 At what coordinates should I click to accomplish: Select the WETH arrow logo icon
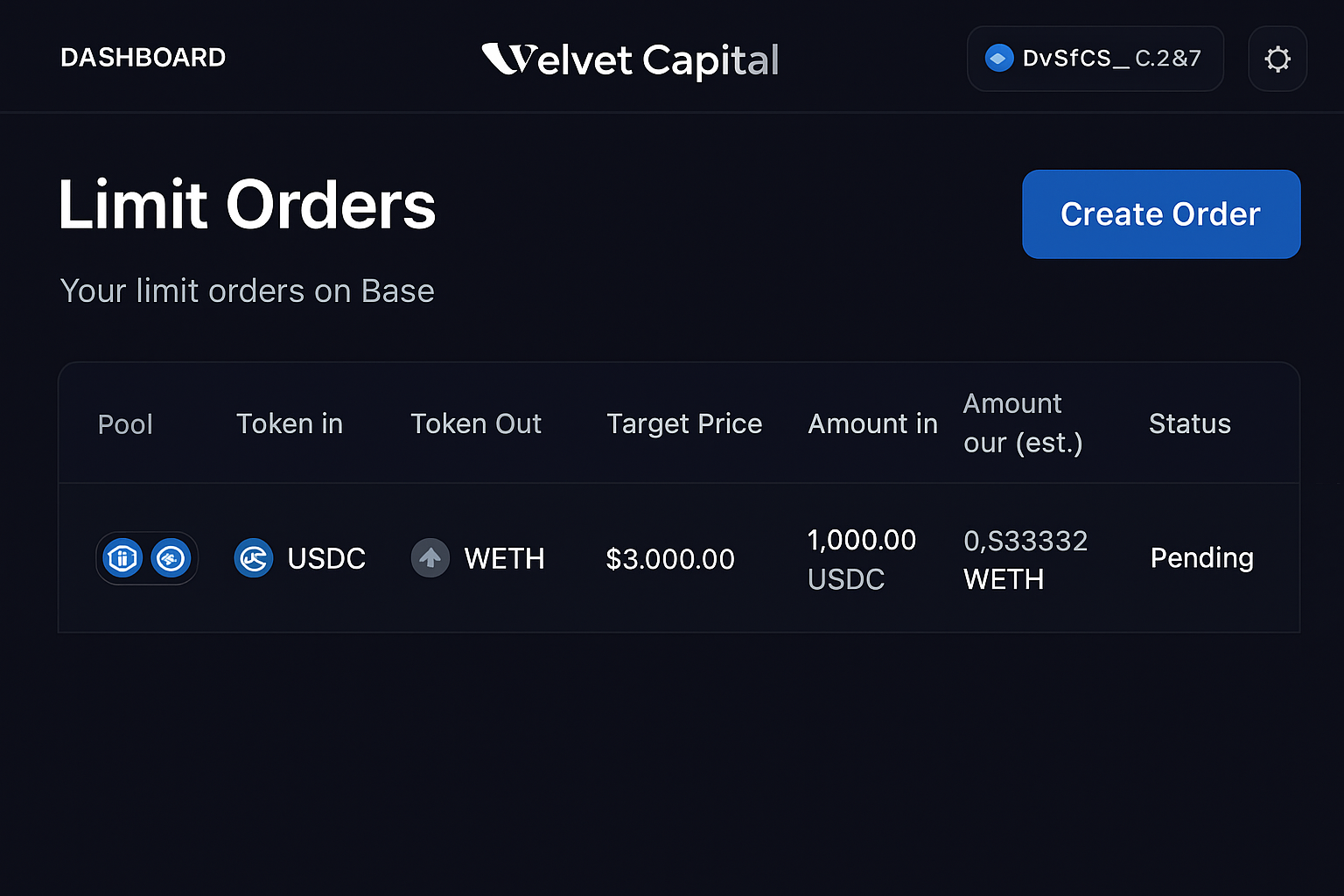coord(430,557)
